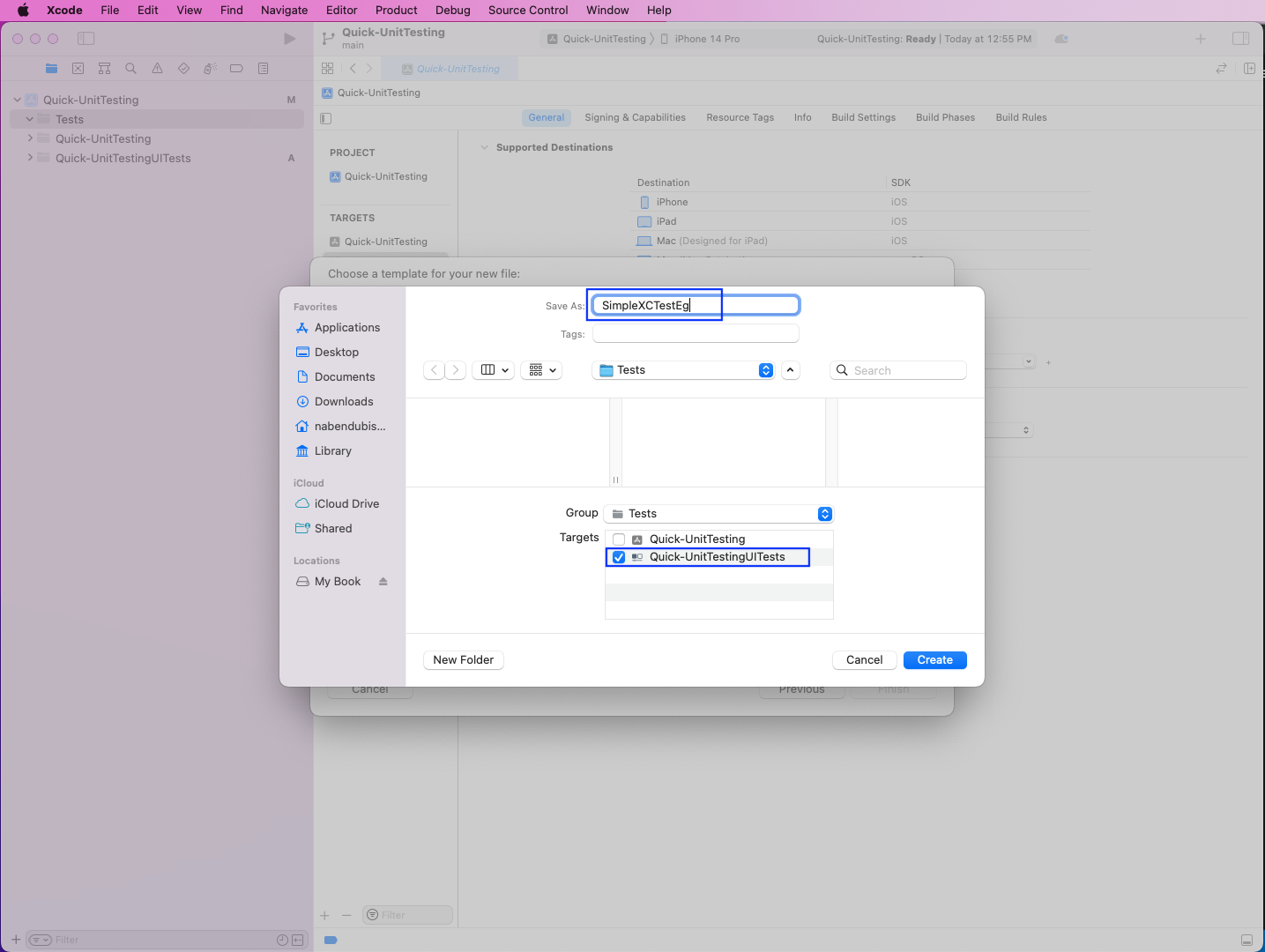1265x952 pixels.
Task: Open the Issue navigator warning icon
Action: pos(157,69)
